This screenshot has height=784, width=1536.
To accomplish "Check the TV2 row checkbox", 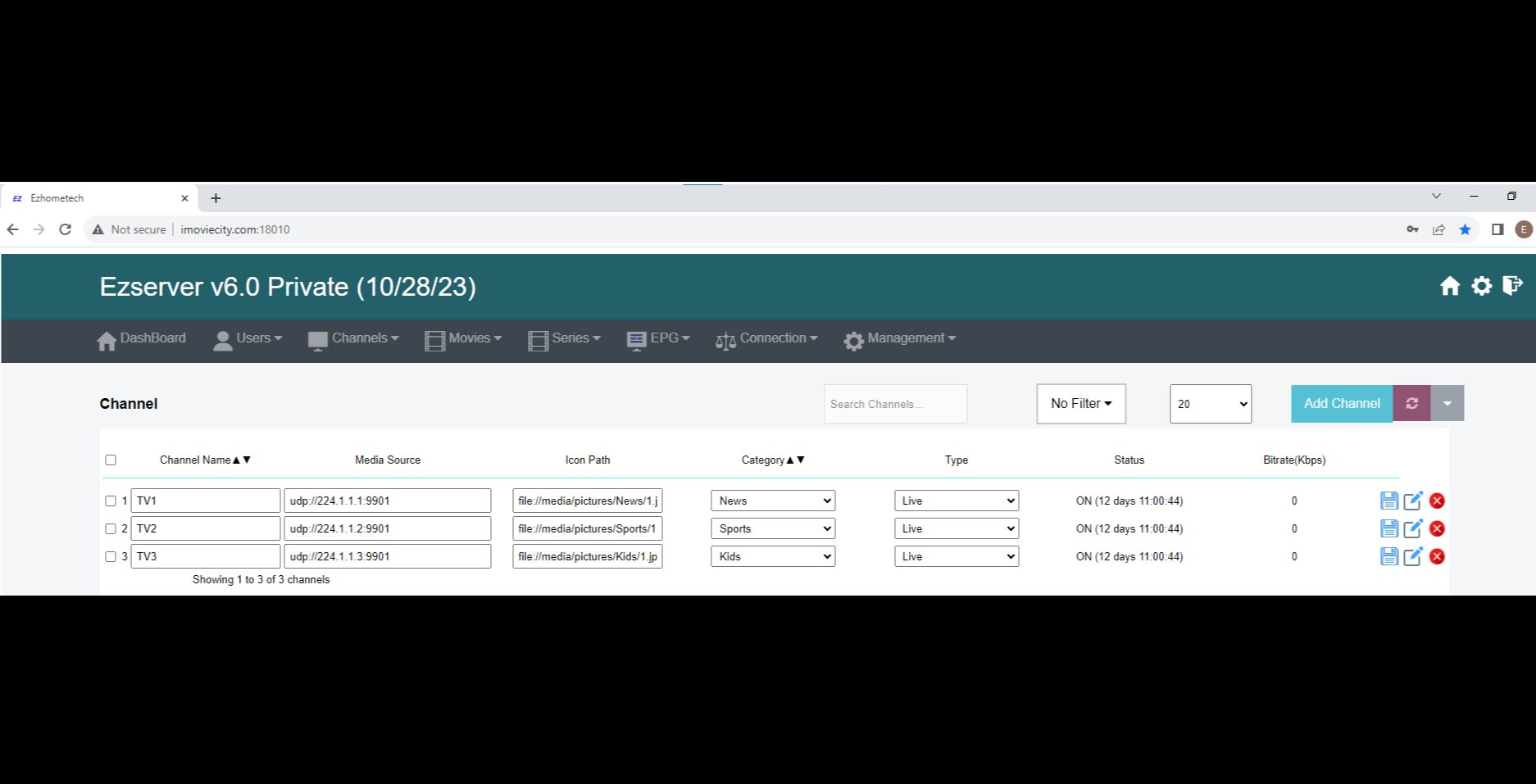I will click(111, 528).
